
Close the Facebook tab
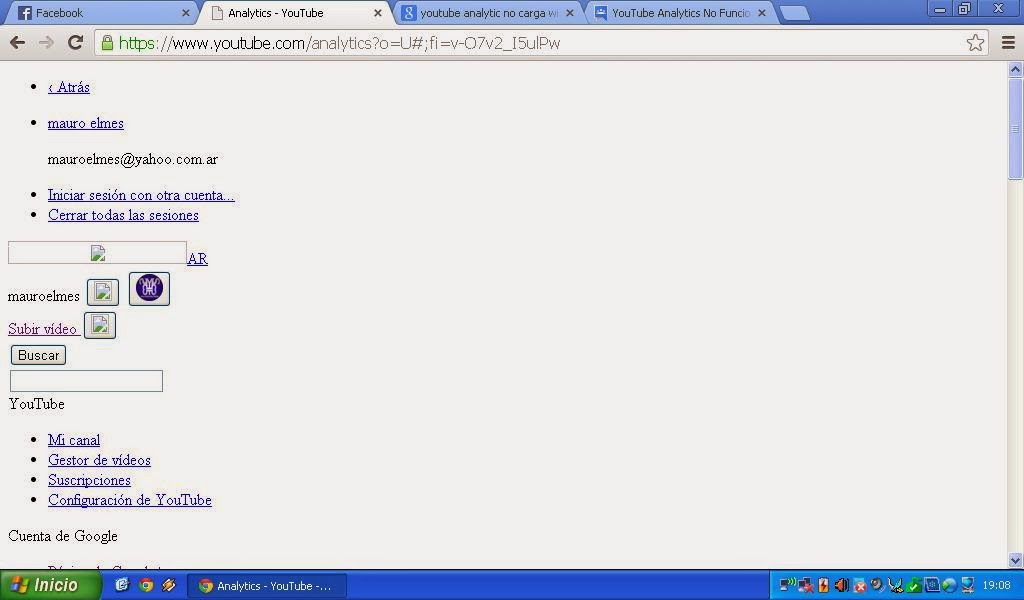point(185,12)
